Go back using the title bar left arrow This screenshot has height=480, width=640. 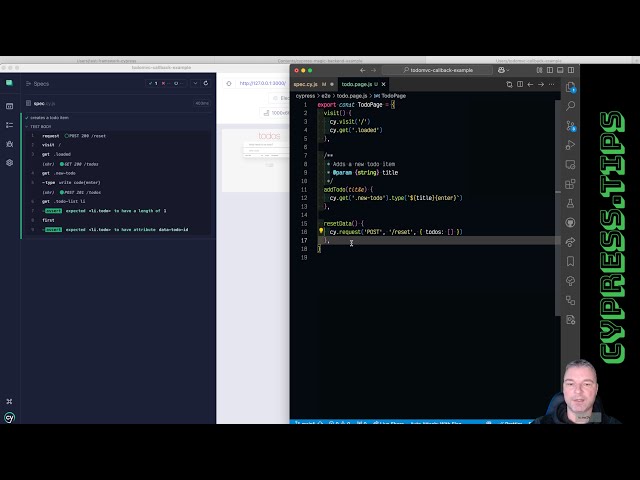[x=362, y=70]
